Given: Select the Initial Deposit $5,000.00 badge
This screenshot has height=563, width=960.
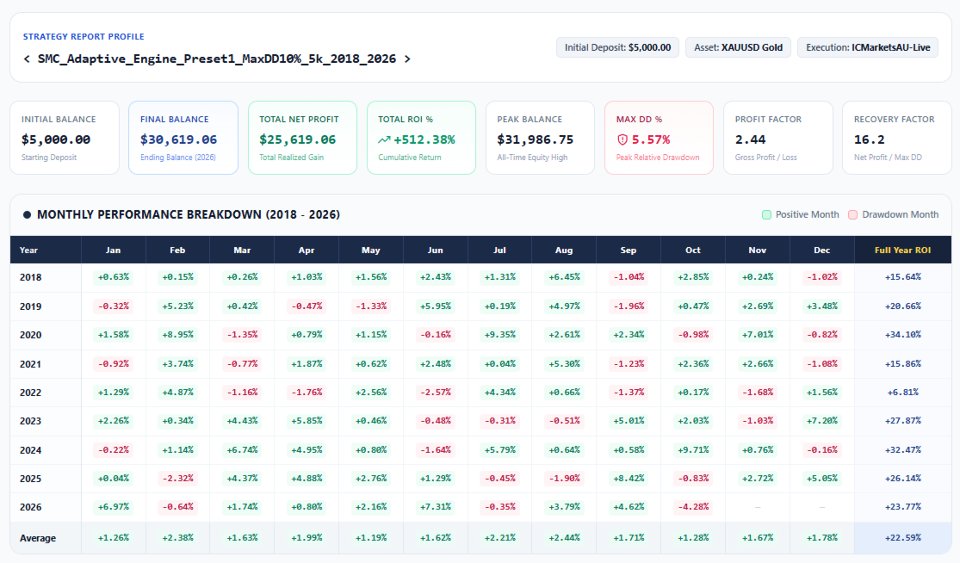Looking at the screenshot, I should click(617, 48).
